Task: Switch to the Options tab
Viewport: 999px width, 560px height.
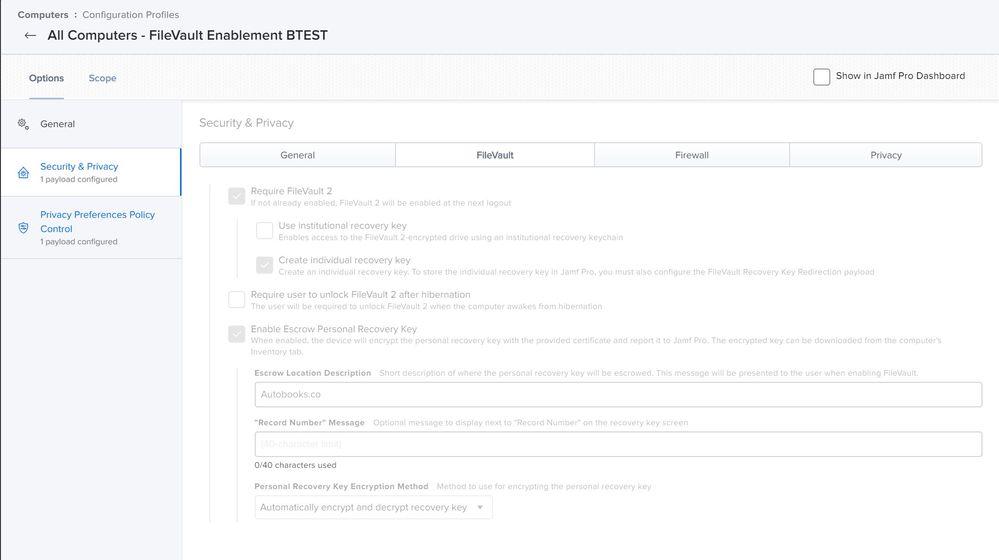Action: (x=47, y=78)
